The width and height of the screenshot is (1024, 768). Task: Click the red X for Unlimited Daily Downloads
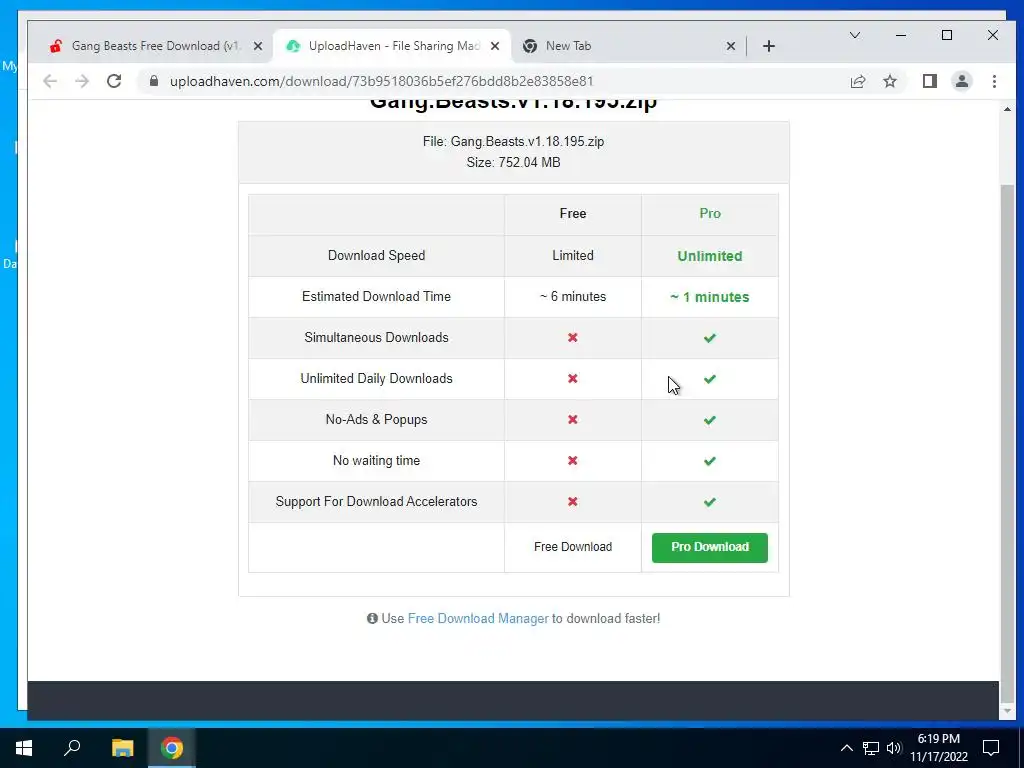(573, 379)
